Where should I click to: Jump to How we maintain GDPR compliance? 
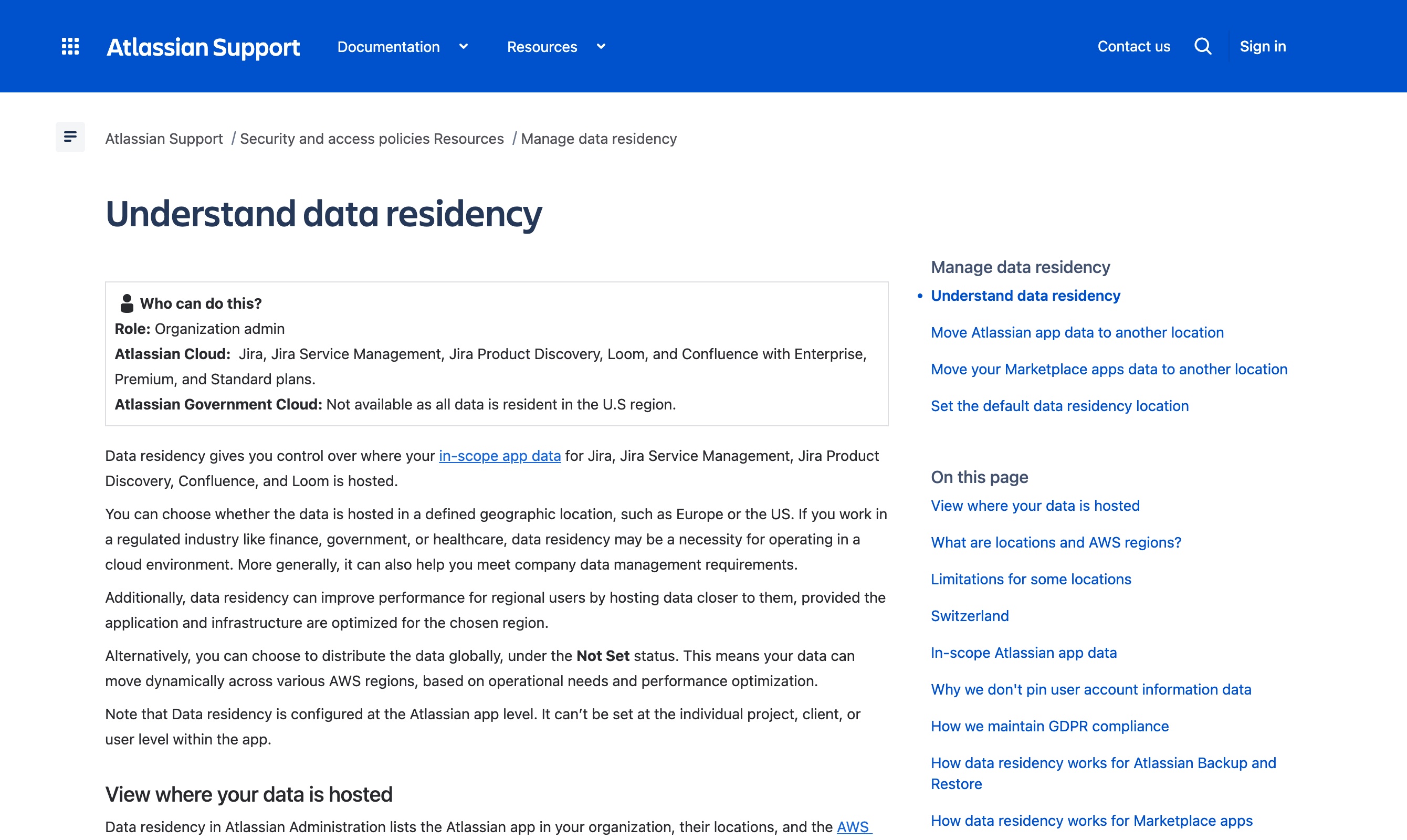(1049, 726)
